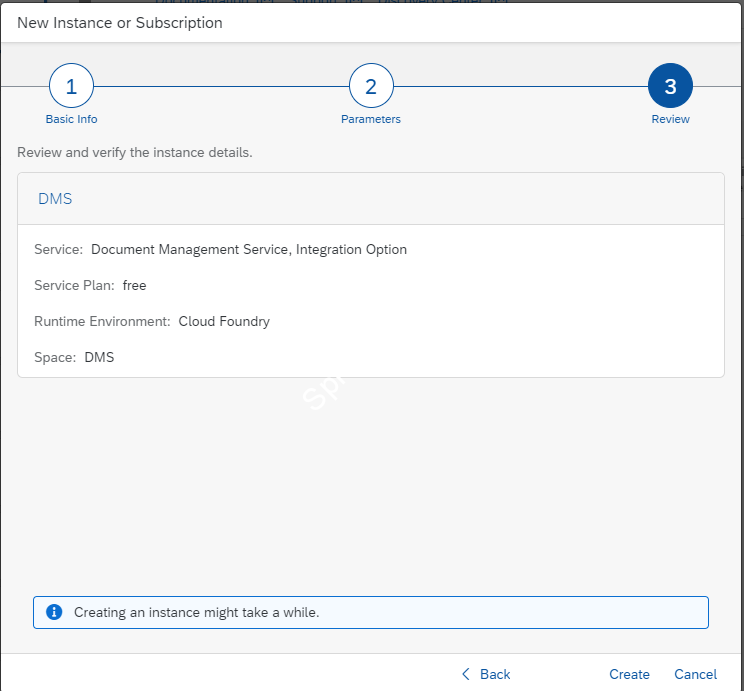The width and height of the screenshot is (744, 691).
Task: Click 'Review and verify the instance details.' text
Action: 135,152
